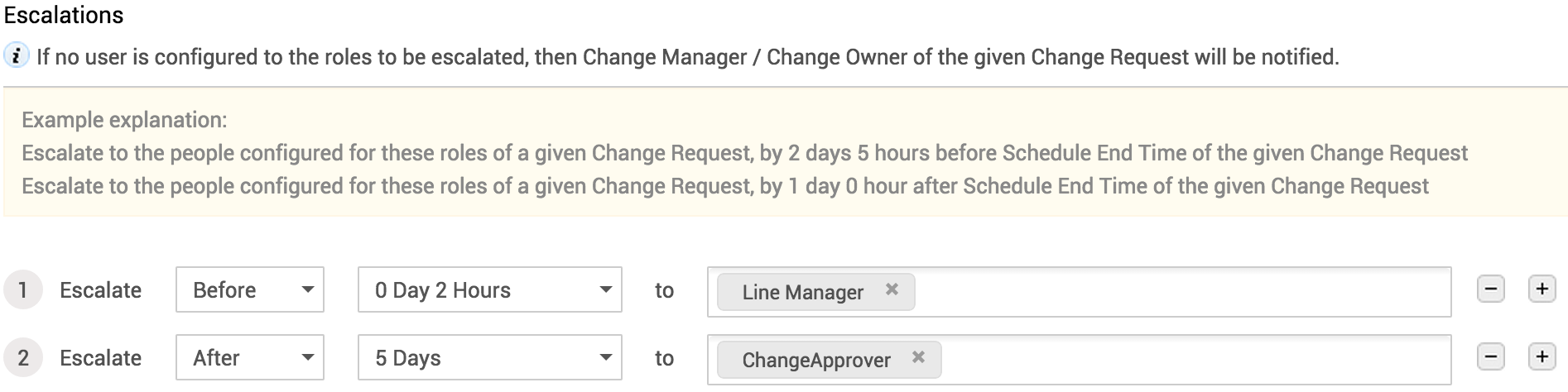Expand the 5 Days duration dropdown
1568x392 pixels.
point(489,357)
